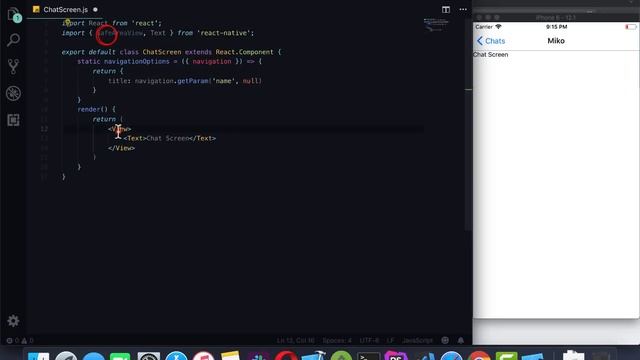Screen dimensions: 640x360
Task: Click the 'name' string in getParam
Action: (223, 81)
